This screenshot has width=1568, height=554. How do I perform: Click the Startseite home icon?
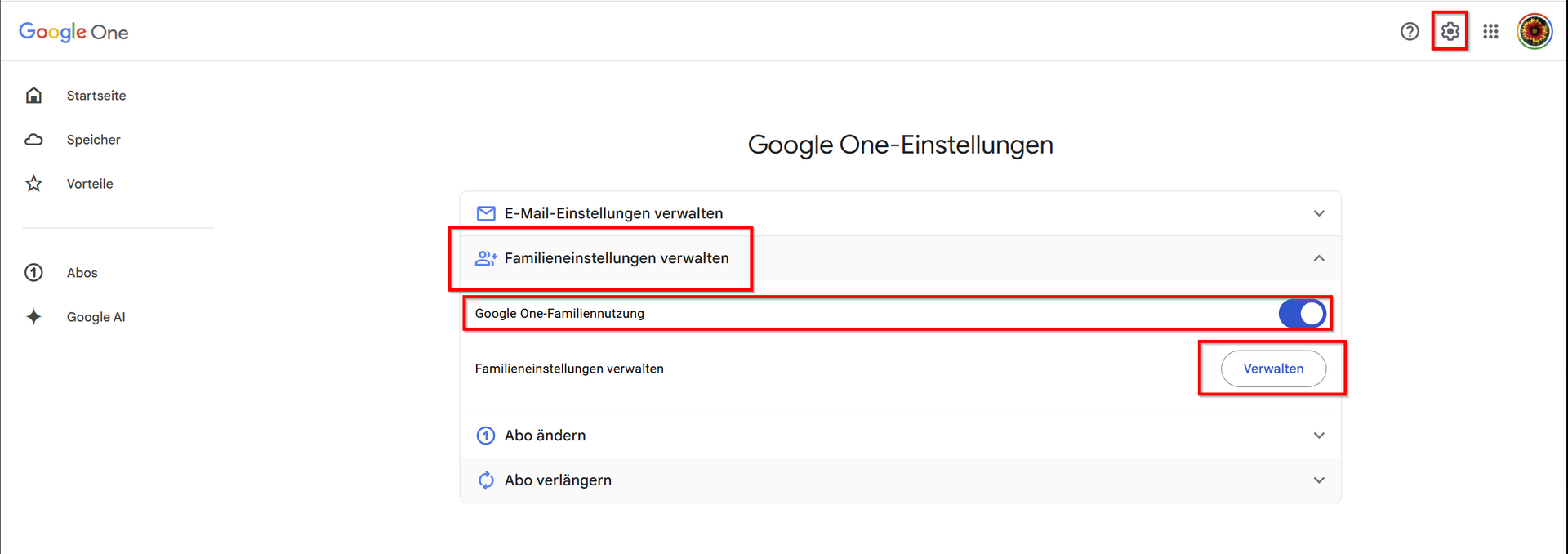(33, 96)
